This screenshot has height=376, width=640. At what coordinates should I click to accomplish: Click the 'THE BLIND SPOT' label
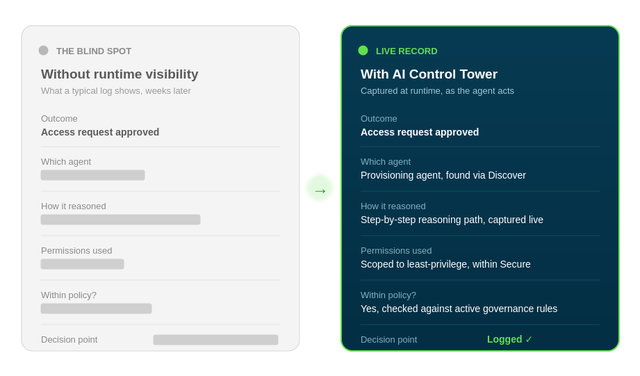(x=94, y=51)
